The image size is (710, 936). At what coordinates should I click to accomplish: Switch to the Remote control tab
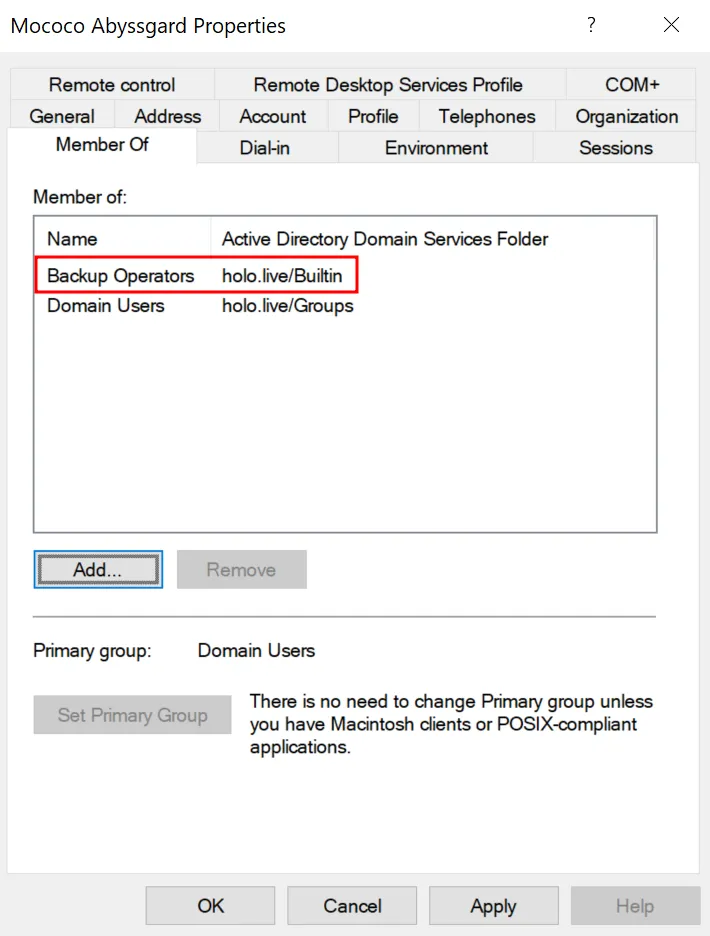[112, 85]
